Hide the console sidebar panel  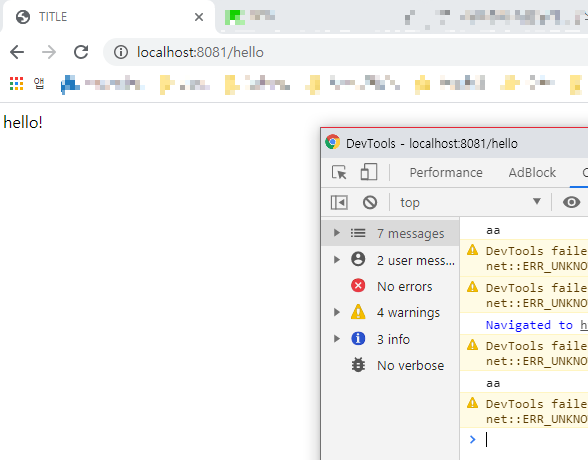click(x=339, y=202)
